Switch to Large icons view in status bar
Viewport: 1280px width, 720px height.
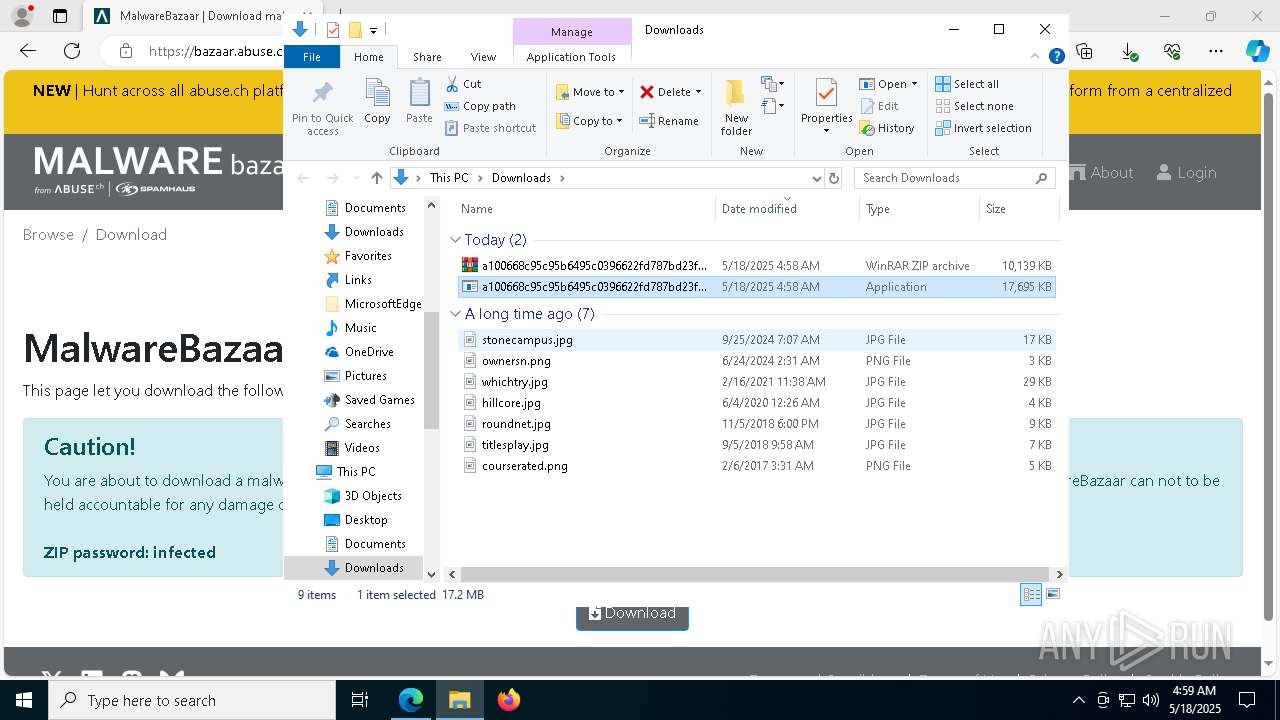coord(1052,594)
